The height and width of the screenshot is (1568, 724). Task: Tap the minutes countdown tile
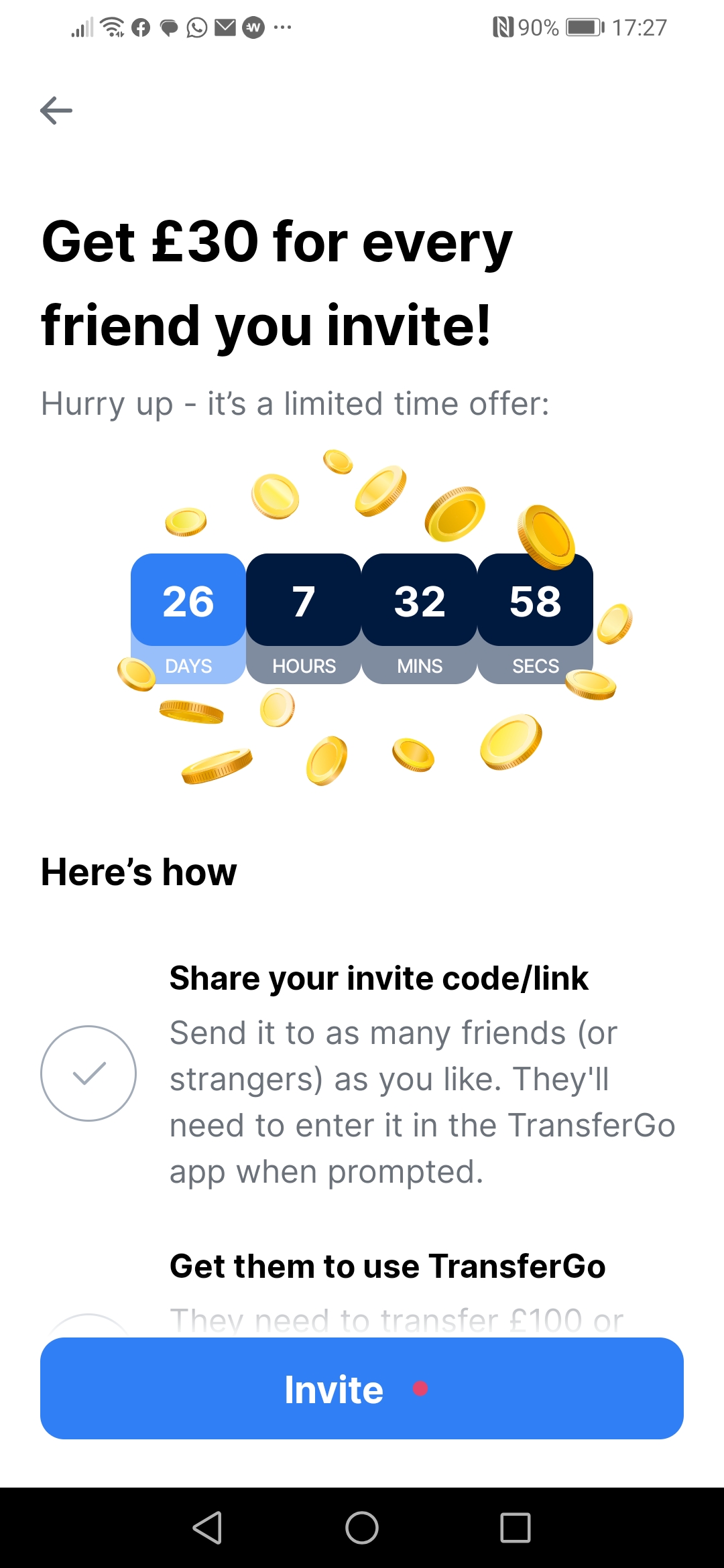[420, 618]
